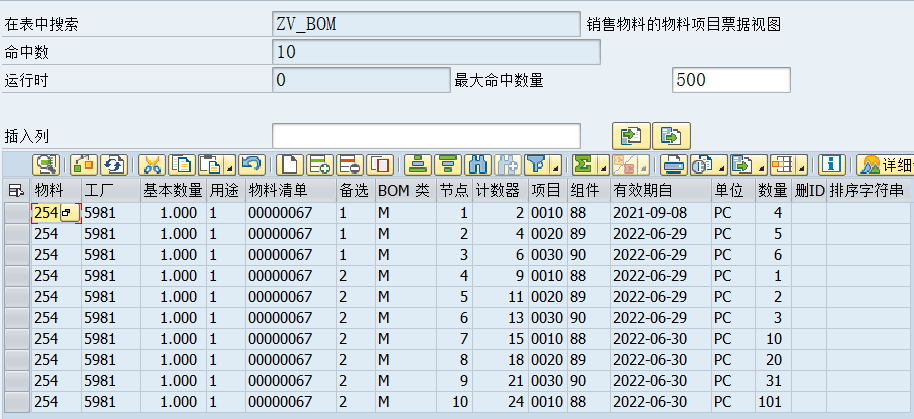Click the 物料 column header
Image resolution: width=914 pixels, height=419 pixels.
tap(57, 191)
